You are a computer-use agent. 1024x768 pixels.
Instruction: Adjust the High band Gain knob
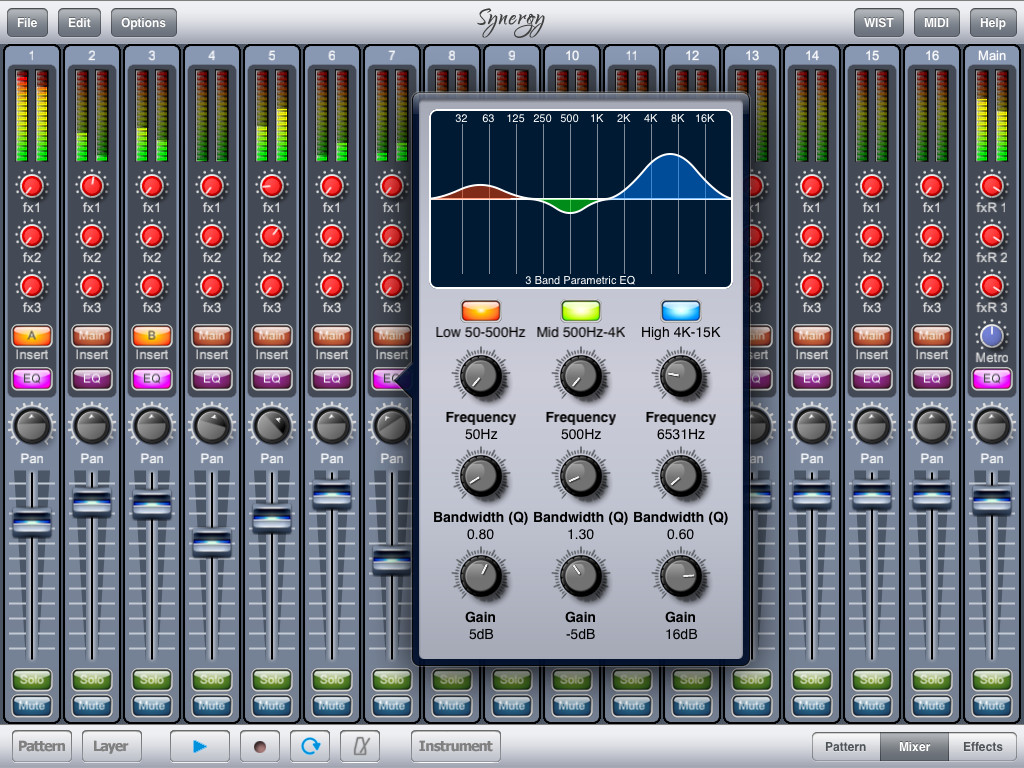(680, 576)
